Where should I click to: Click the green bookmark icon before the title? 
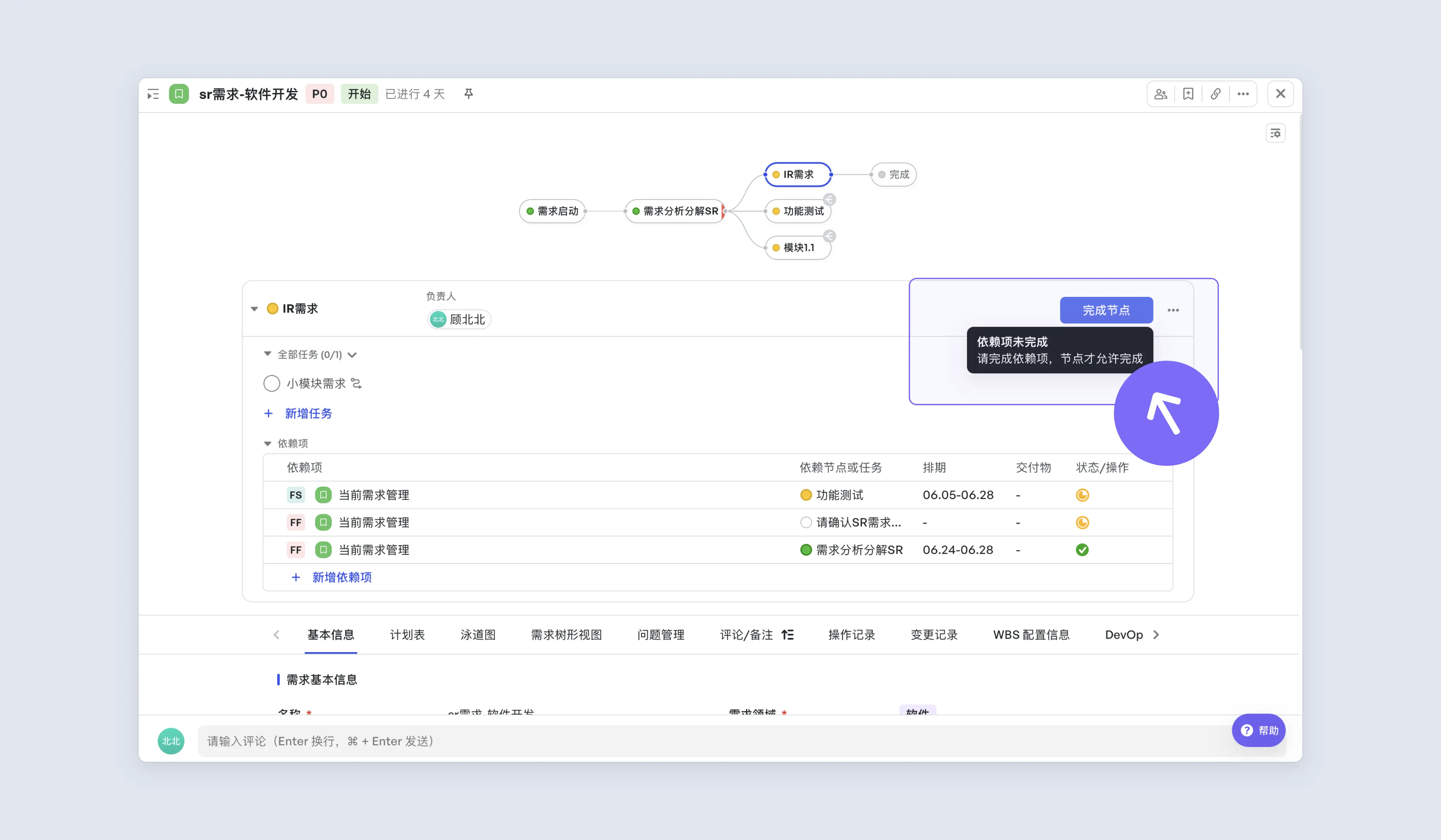click(x=179, y=94)
